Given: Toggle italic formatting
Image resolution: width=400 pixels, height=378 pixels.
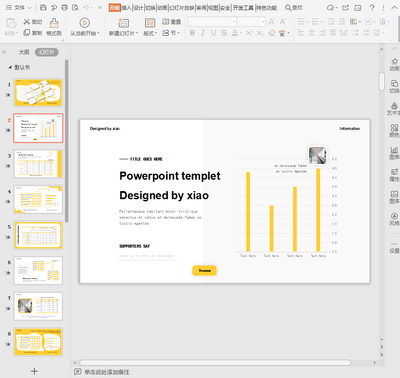Looking at the screenshot, I should pos(203,33).
